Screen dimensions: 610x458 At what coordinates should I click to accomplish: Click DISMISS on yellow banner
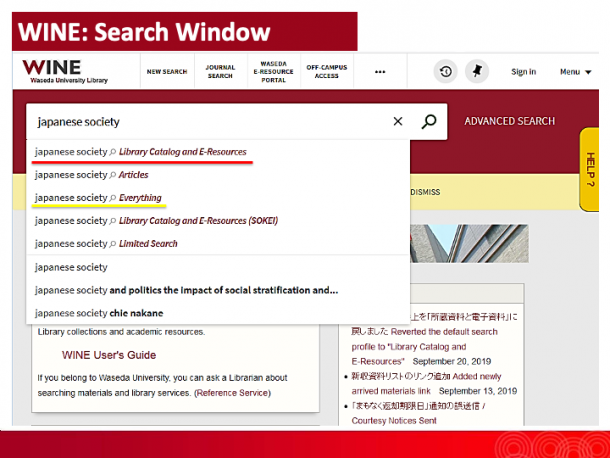pyautogui.click(x=425, y=192)
